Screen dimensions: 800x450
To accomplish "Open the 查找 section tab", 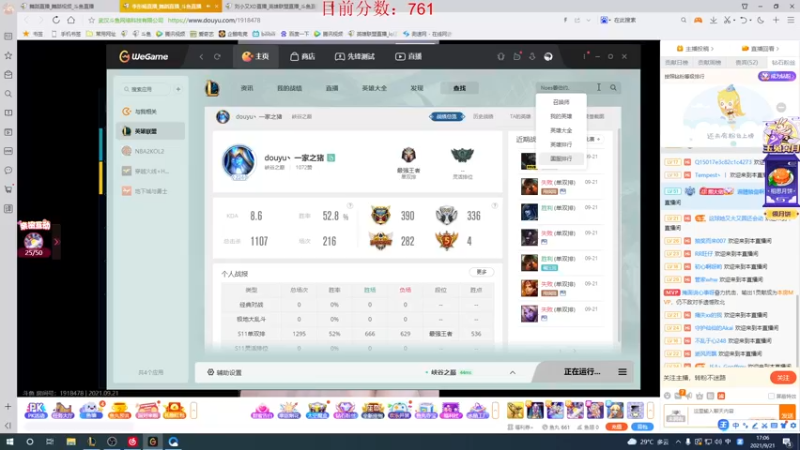I will click(459, 88).
